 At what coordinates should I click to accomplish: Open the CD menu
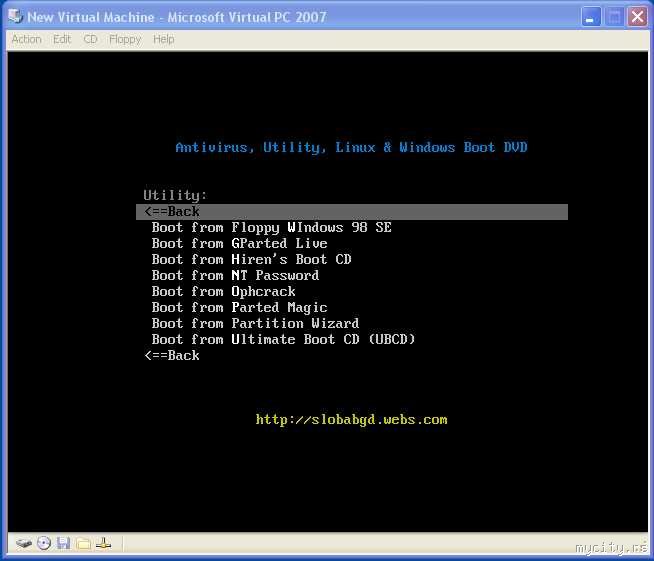pos(90,39)
